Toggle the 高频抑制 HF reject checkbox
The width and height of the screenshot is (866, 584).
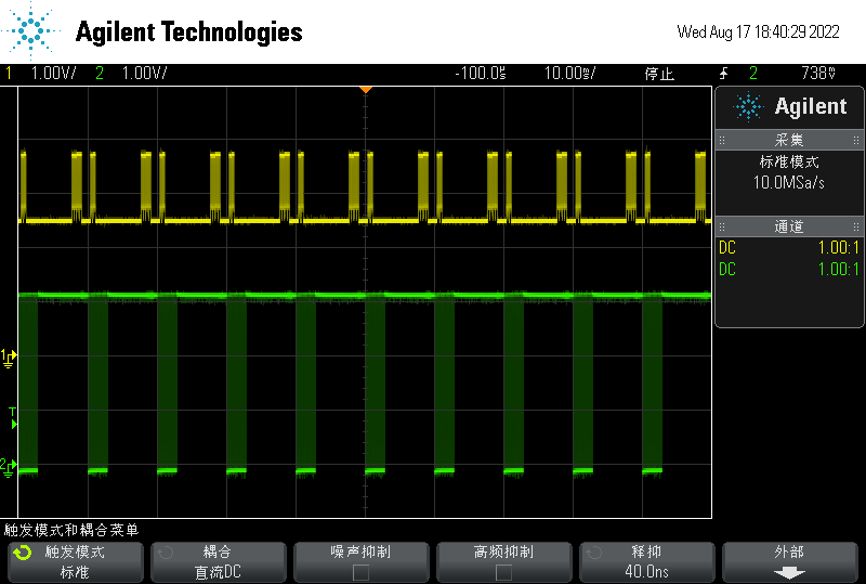(503, 572)
